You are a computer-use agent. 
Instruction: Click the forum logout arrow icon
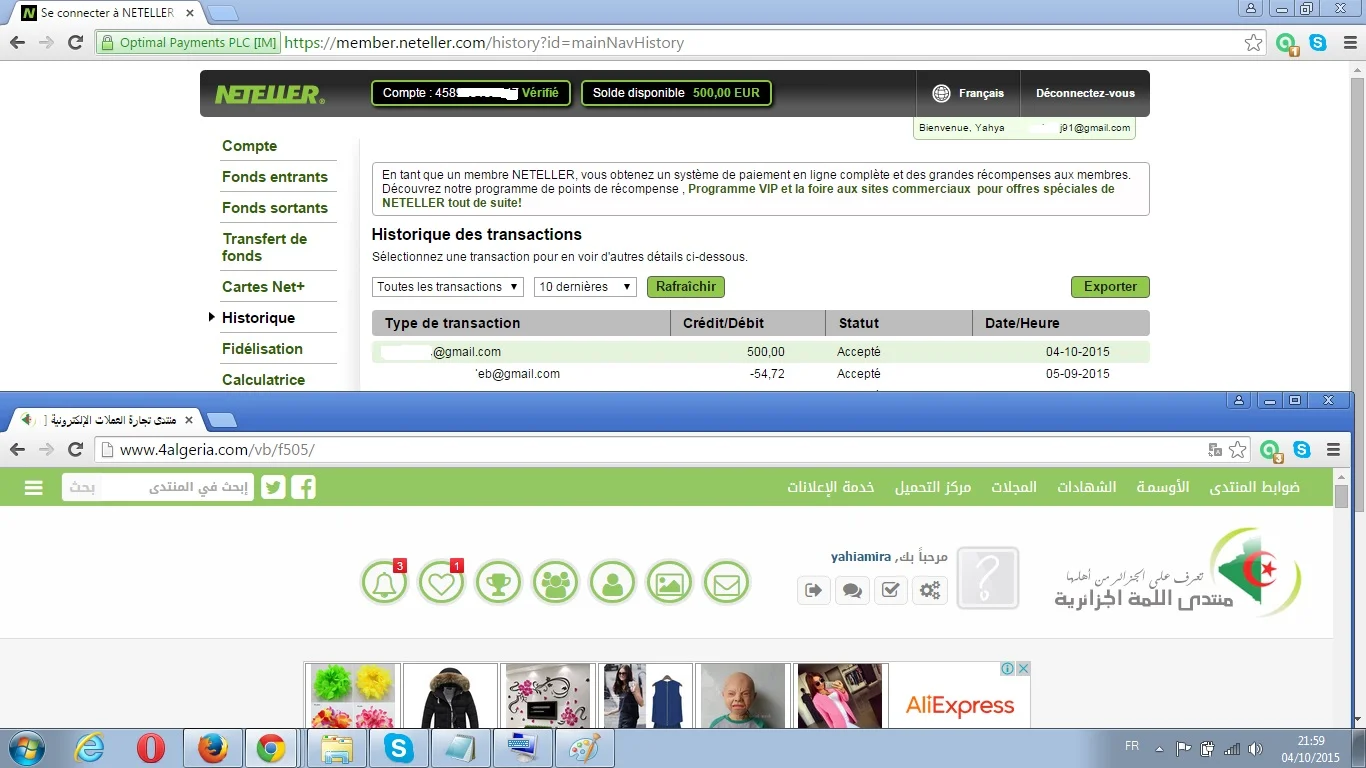point(813,590)
